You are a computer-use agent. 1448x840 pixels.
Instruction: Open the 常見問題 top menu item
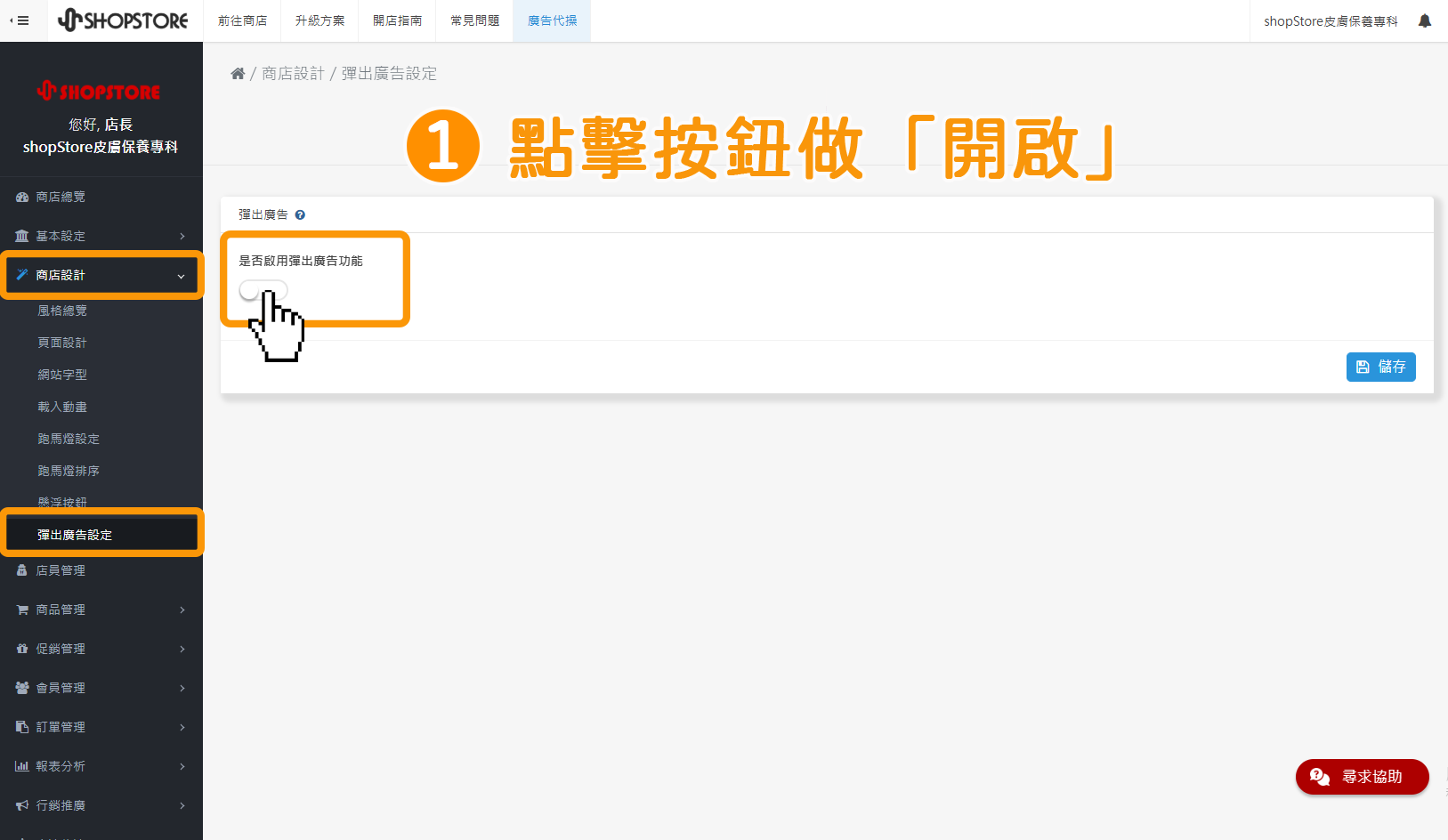pyautogui.click(x=474, y=20)
